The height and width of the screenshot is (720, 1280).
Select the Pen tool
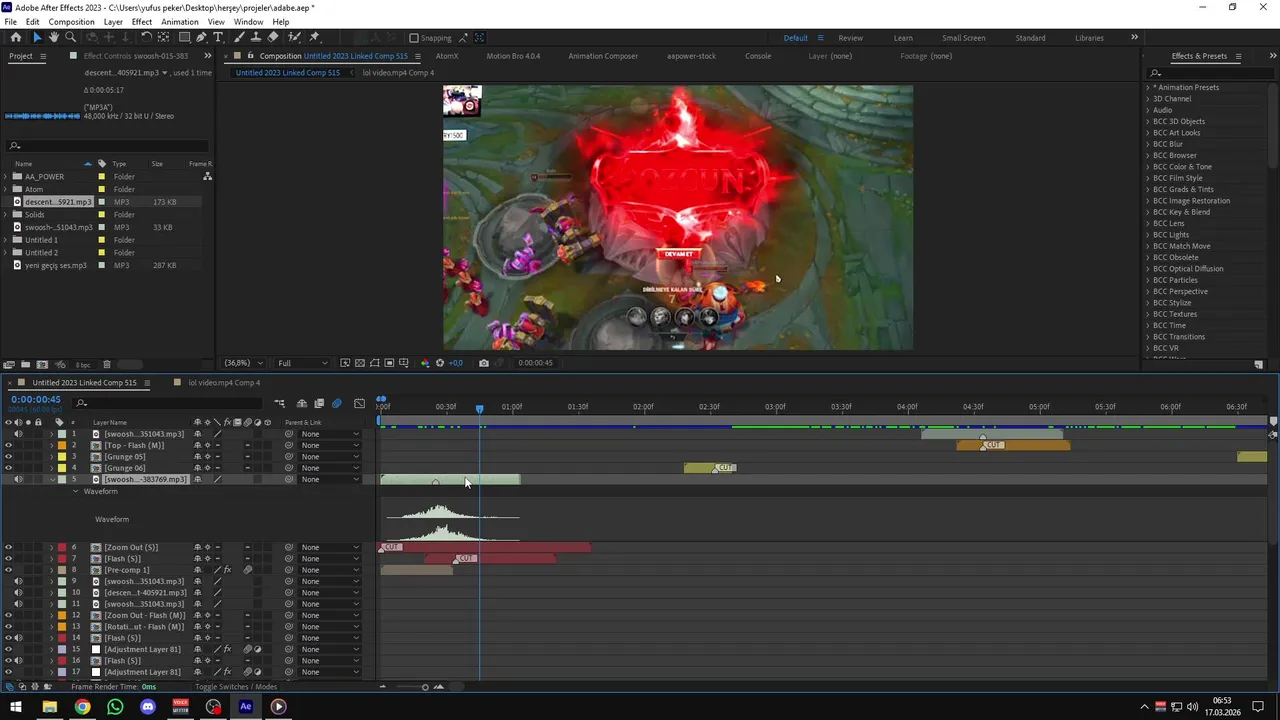click(201, 37)
